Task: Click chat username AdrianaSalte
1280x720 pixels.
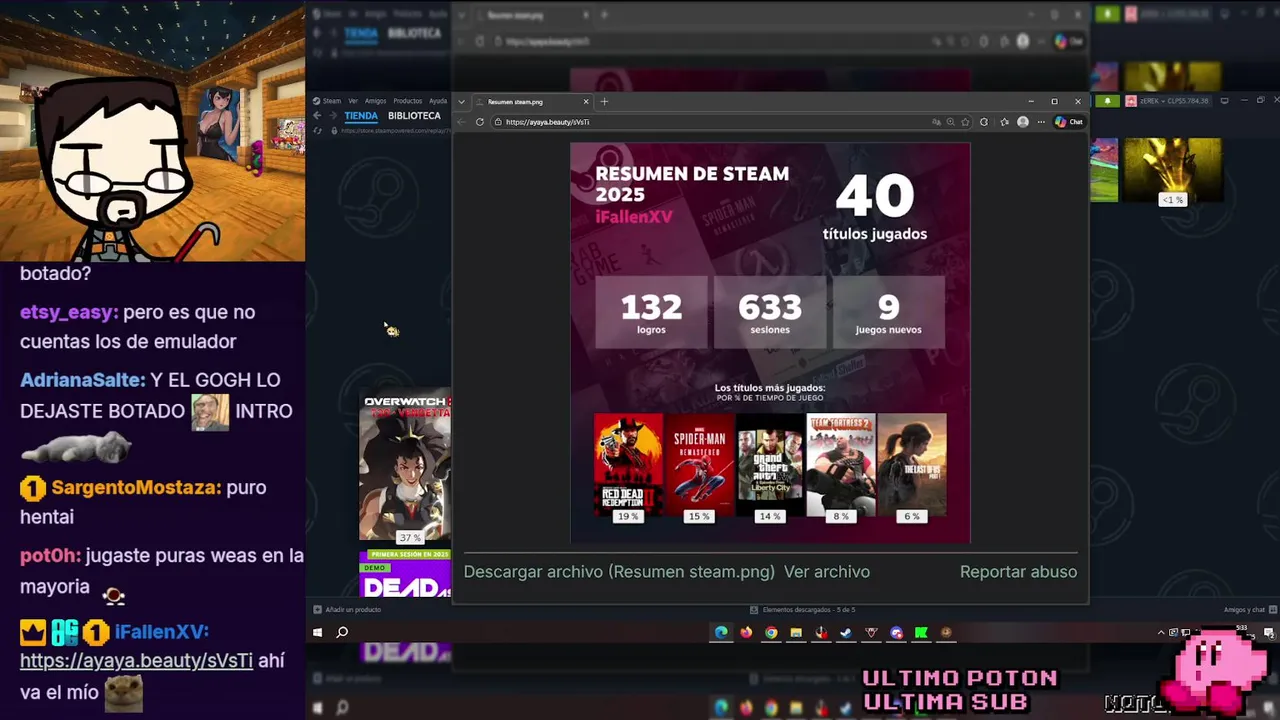Action: (83, 380)
